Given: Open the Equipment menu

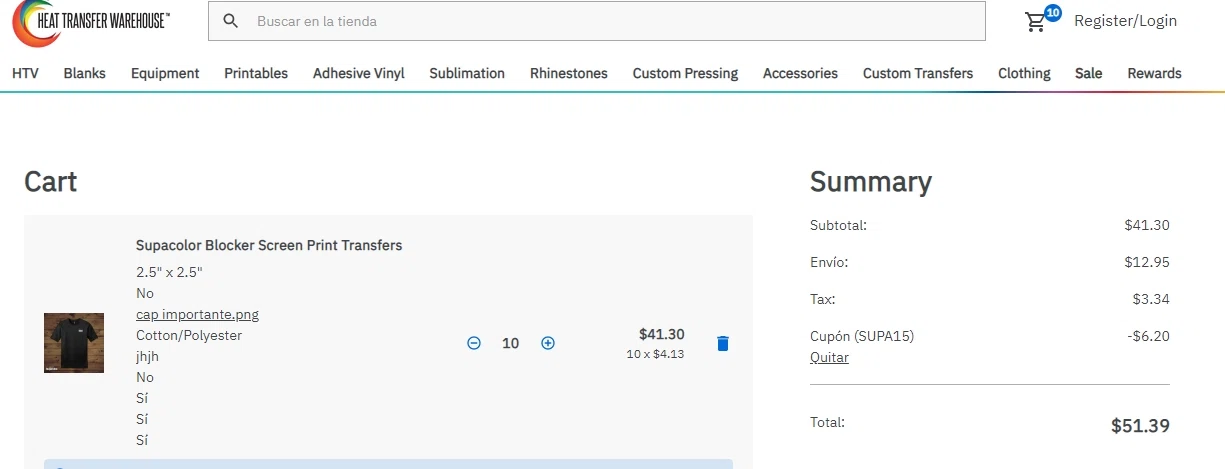Looking at the screenshot, I should 165,73.
